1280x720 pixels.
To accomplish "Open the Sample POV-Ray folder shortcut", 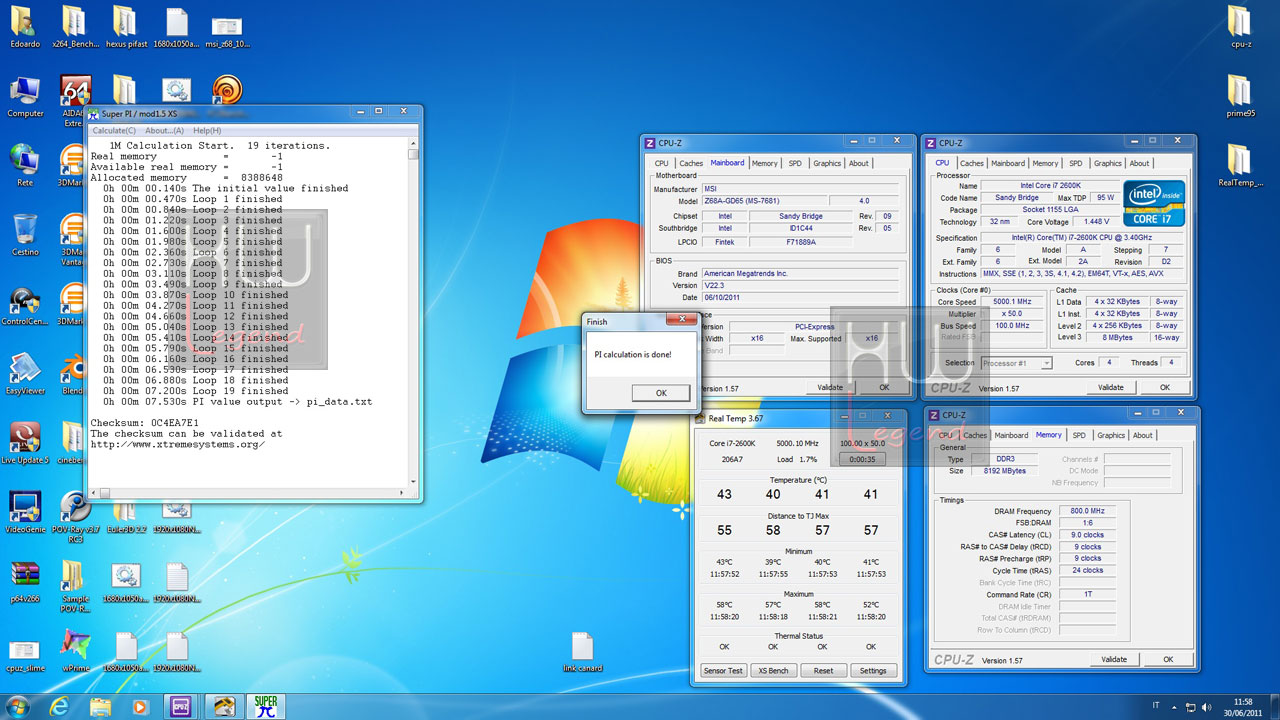I will pos(75,585).
